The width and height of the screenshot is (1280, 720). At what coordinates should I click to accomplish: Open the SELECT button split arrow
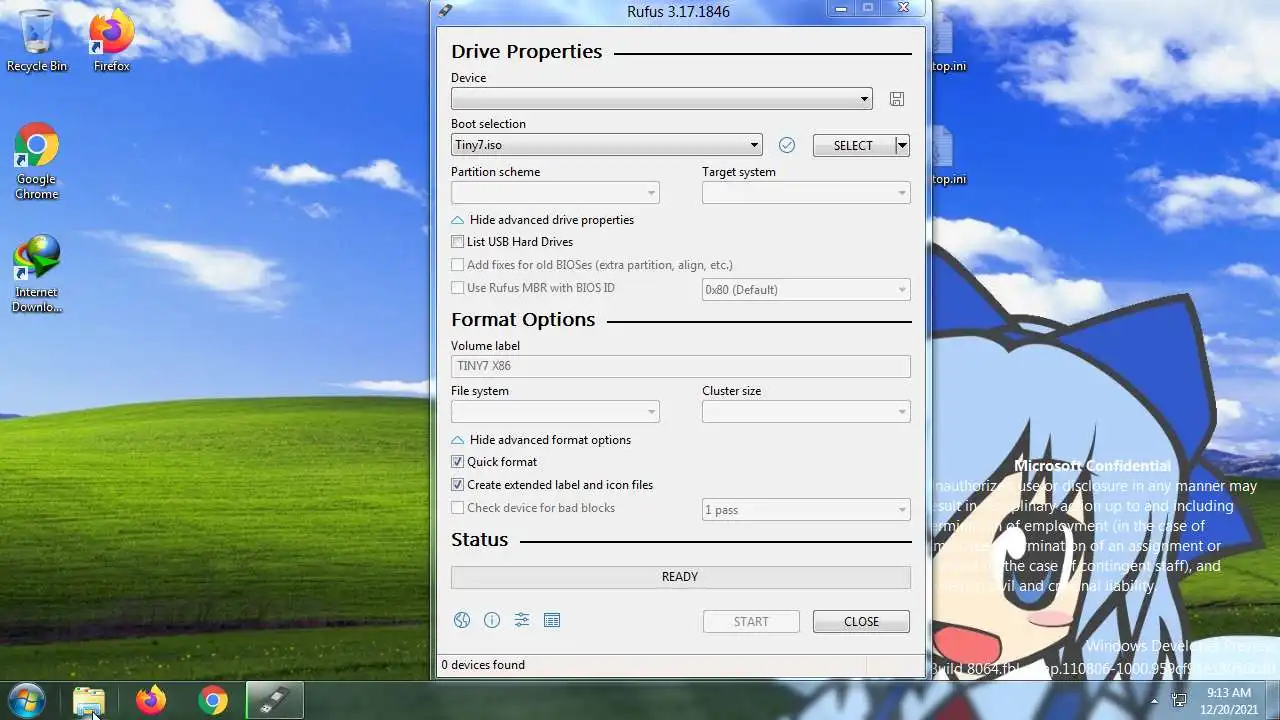pyautogui.click(x=902, y=146)
